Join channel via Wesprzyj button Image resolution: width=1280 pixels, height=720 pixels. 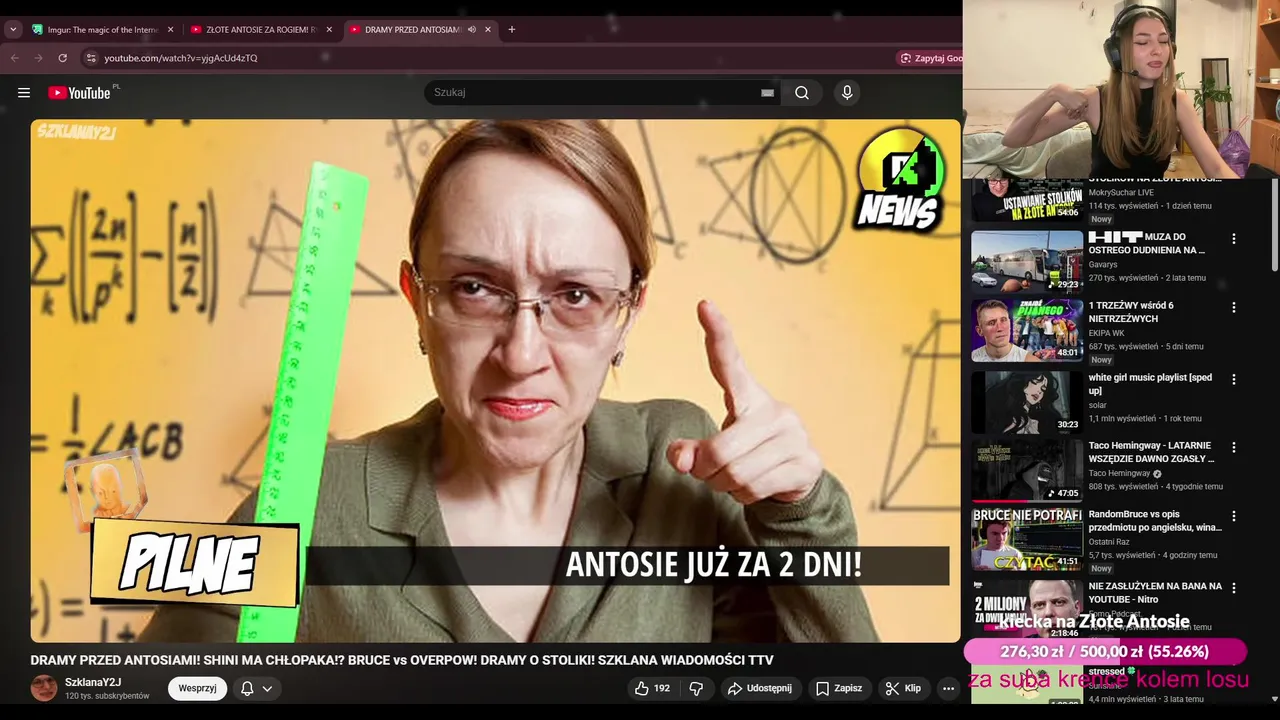click(x=197, y=688)
